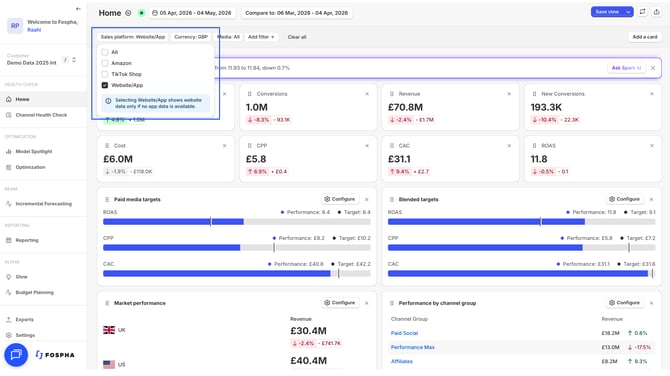Check the Amazon sales platform option
The image size is (670, 376).
[x=105, y=63]
